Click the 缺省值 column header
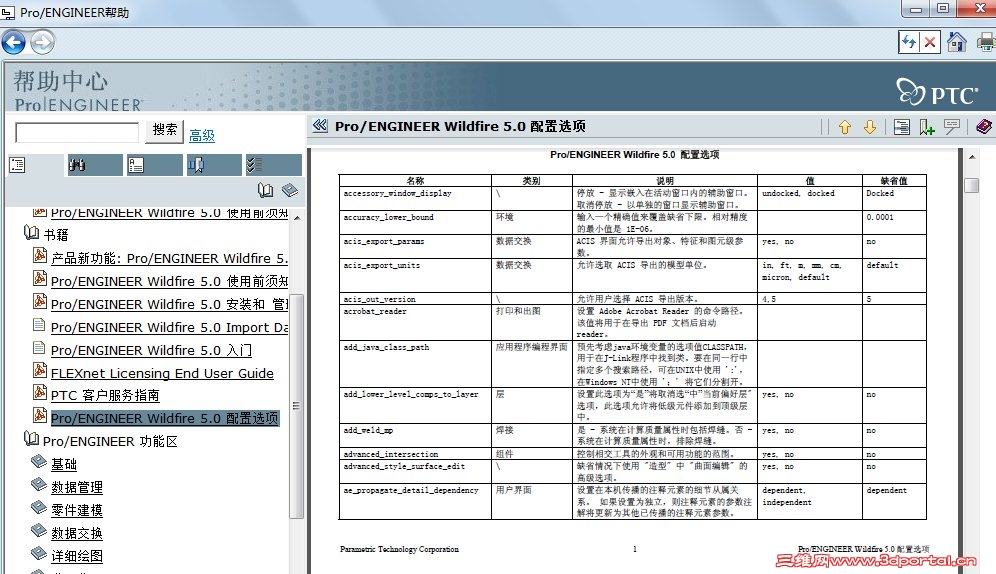Viewport: 996px width, 574px height. [894, 180]
